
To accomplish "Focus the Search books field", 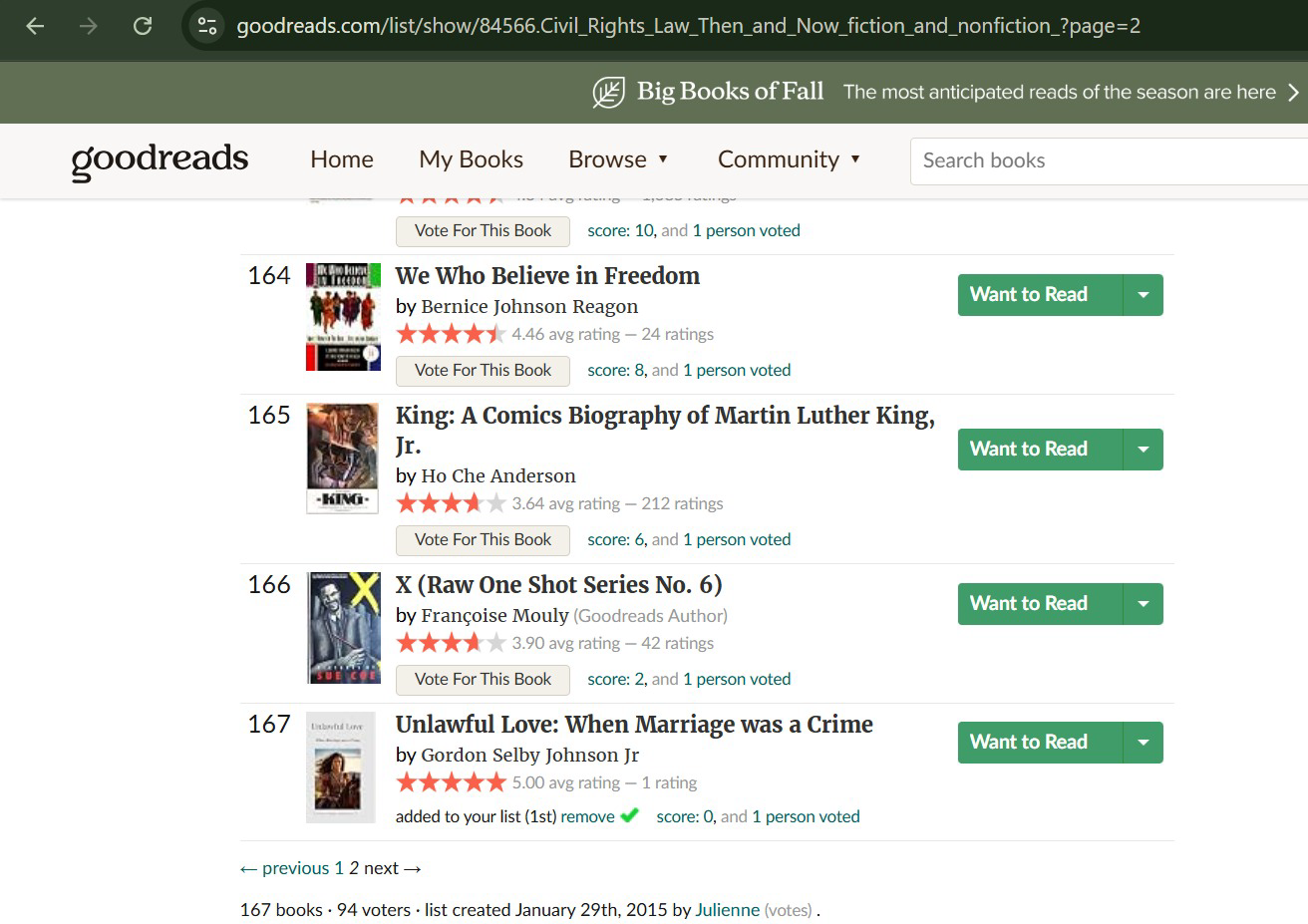I will 1109,160.
